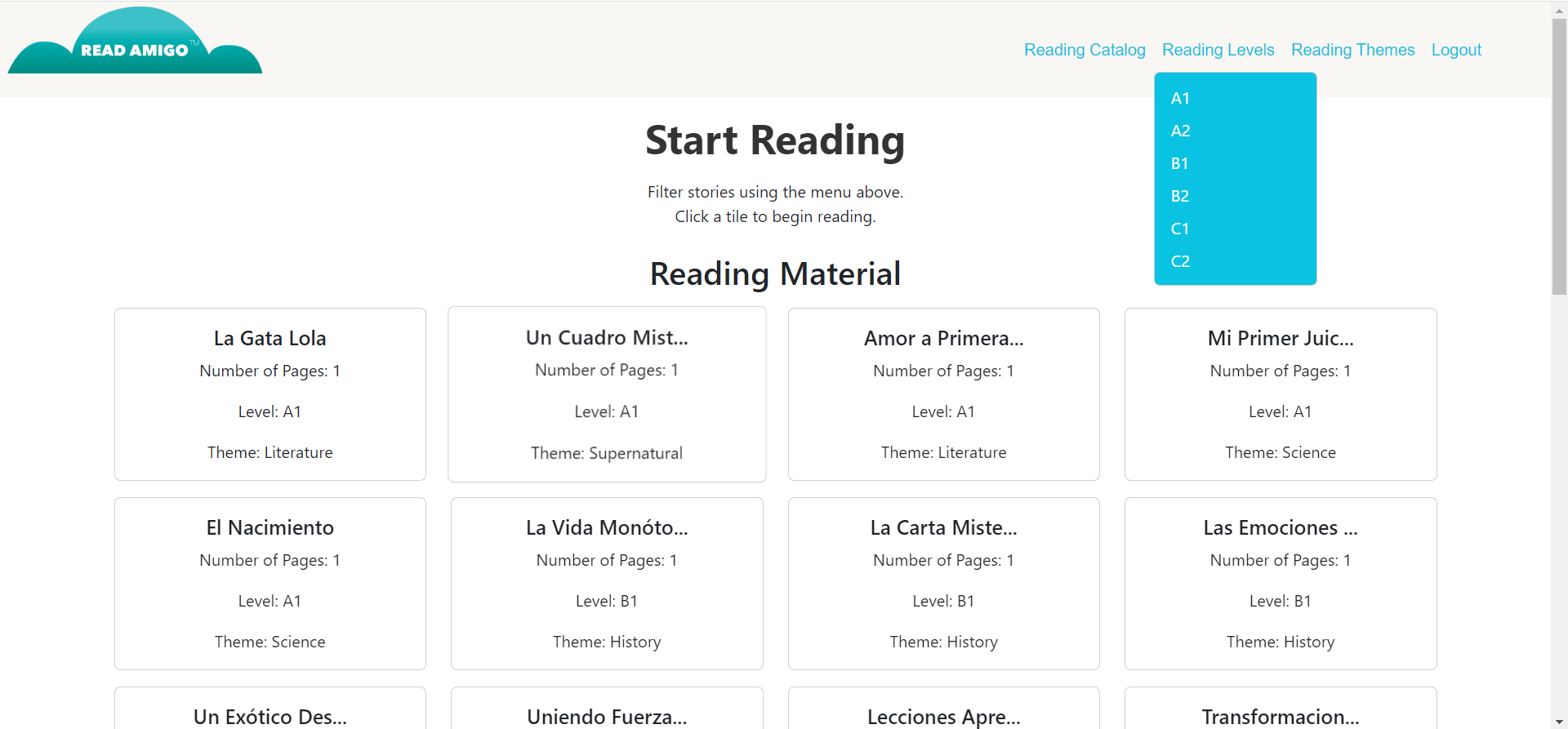Select level A2 from the dropdown
The height and width of the screenshot is (729, 1568).
point(1180,131)
